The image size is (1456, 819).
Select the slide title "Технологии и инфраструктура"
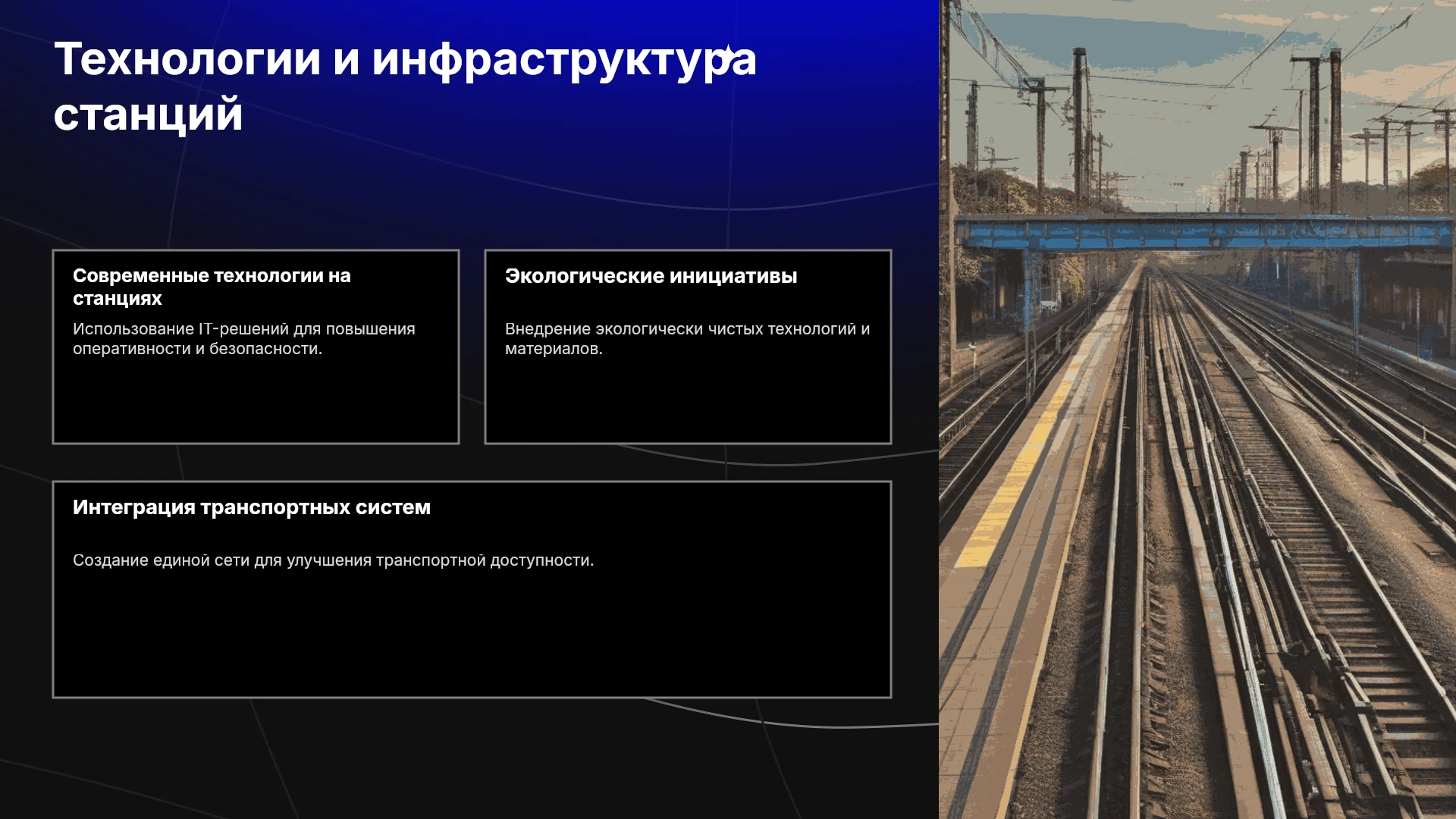tap(405, 59)
